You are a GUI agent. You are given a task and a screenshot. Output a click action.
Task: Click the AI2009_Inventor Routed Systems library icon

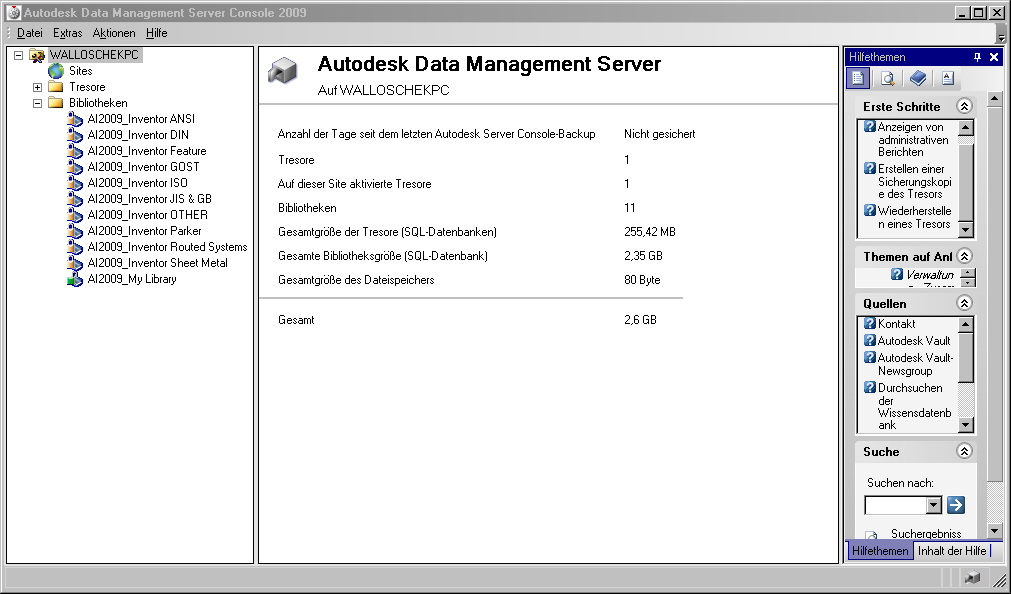75,247
